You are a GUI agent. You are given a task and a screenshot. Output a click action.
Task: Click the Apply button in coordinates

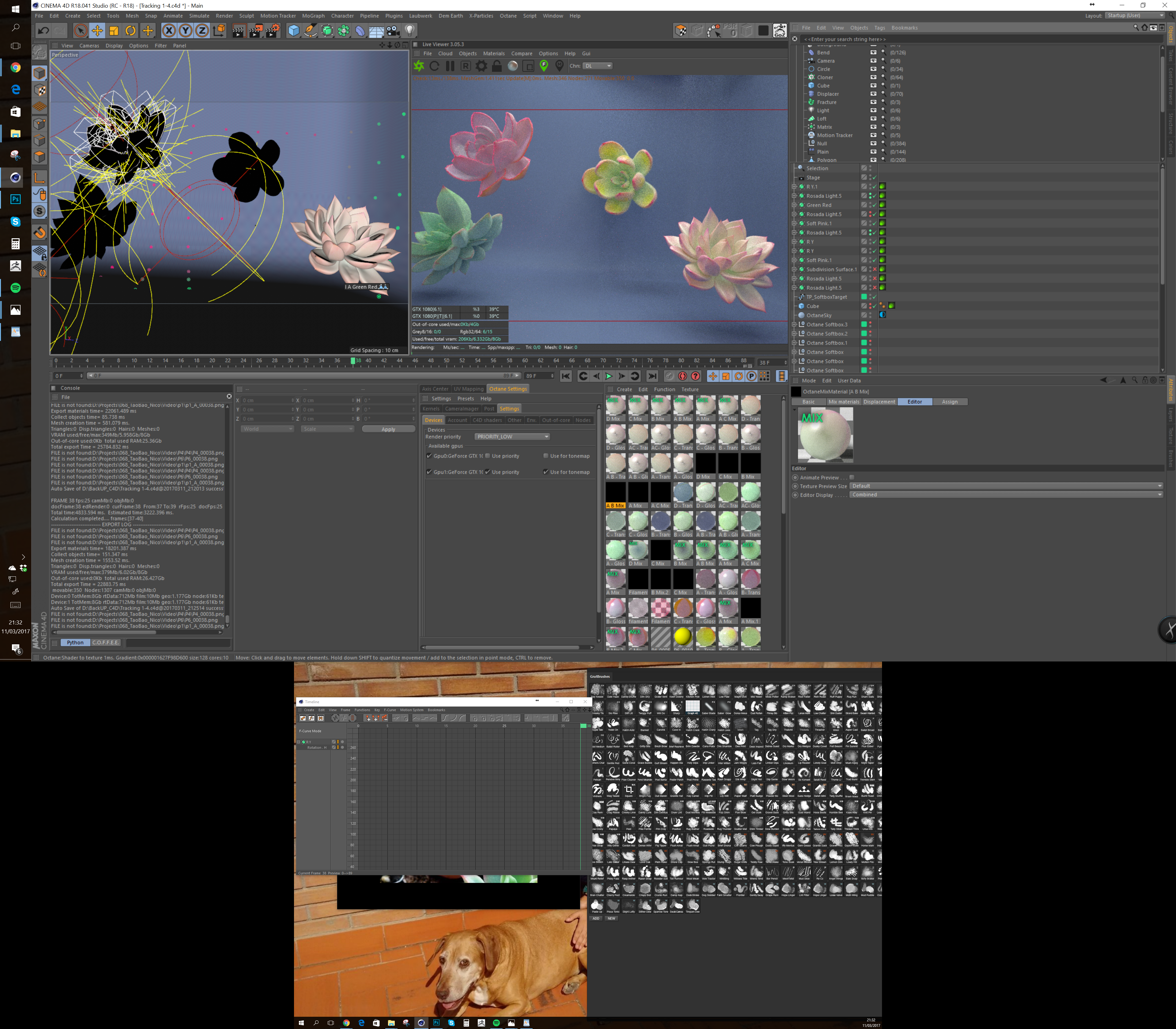(388, 429)
